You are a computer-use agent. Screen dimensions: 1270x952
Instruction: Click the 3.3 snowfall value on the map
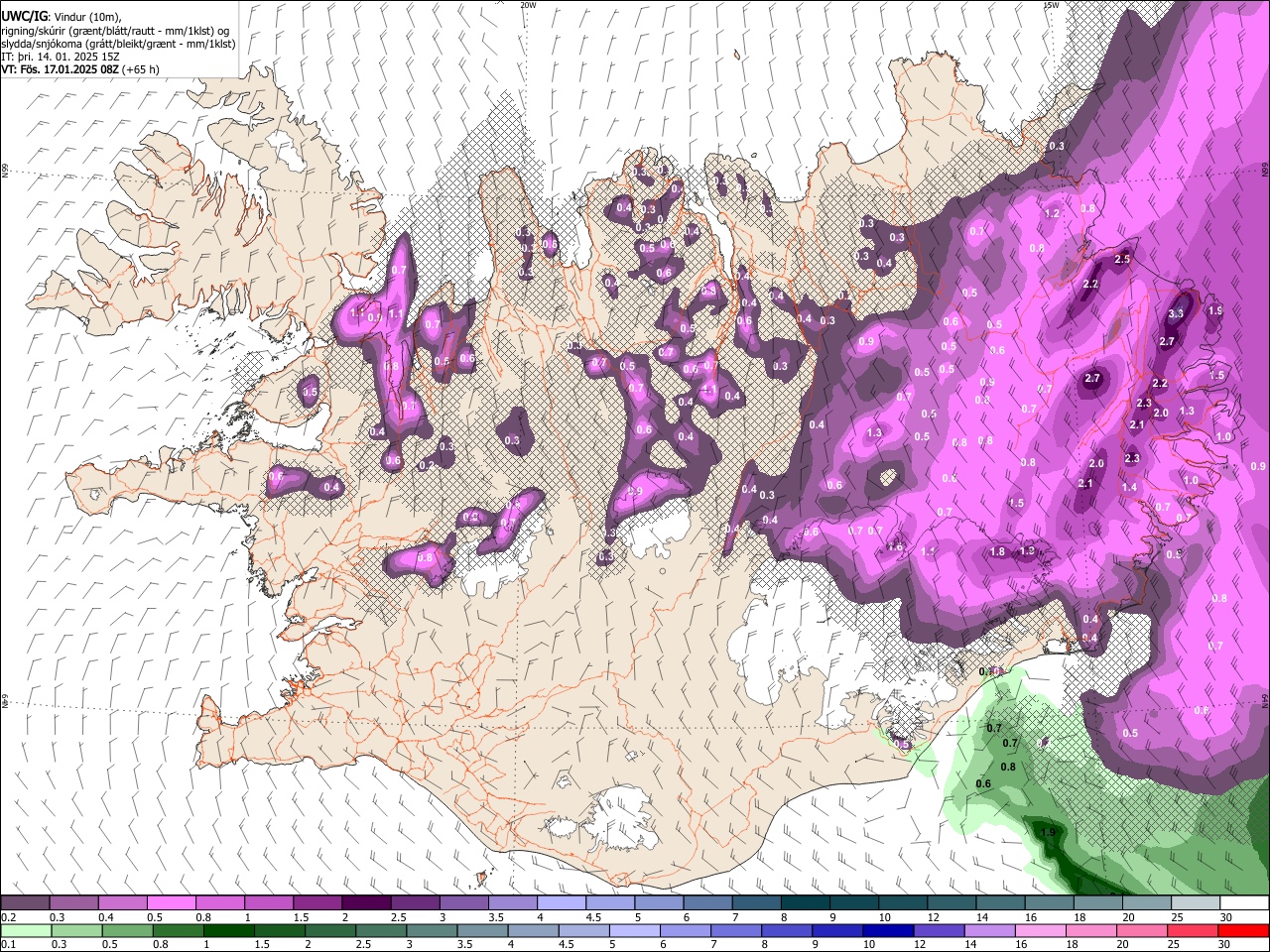point(1176,313)
